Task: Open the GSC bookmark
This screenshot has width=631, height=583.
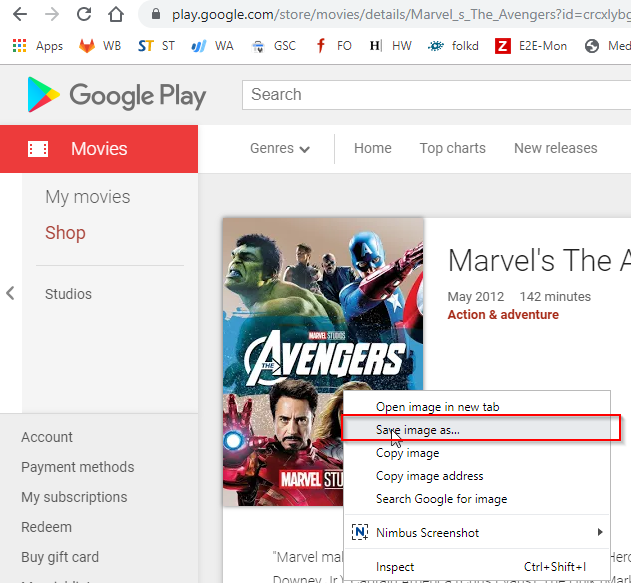Action: 274,46
